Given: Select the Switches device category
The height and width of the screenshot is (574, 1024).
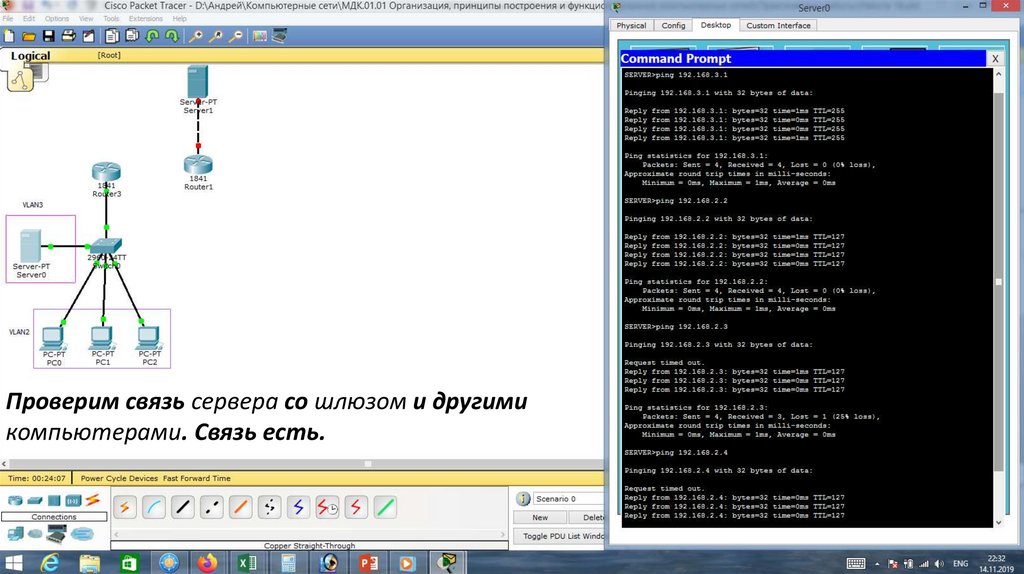Looking at the screenshot, I should pos(35,501).
